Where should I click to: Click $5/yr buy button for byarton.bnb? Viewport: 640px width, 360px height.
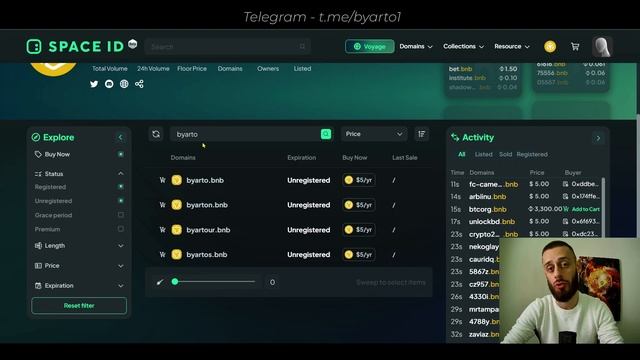[359, 205]
